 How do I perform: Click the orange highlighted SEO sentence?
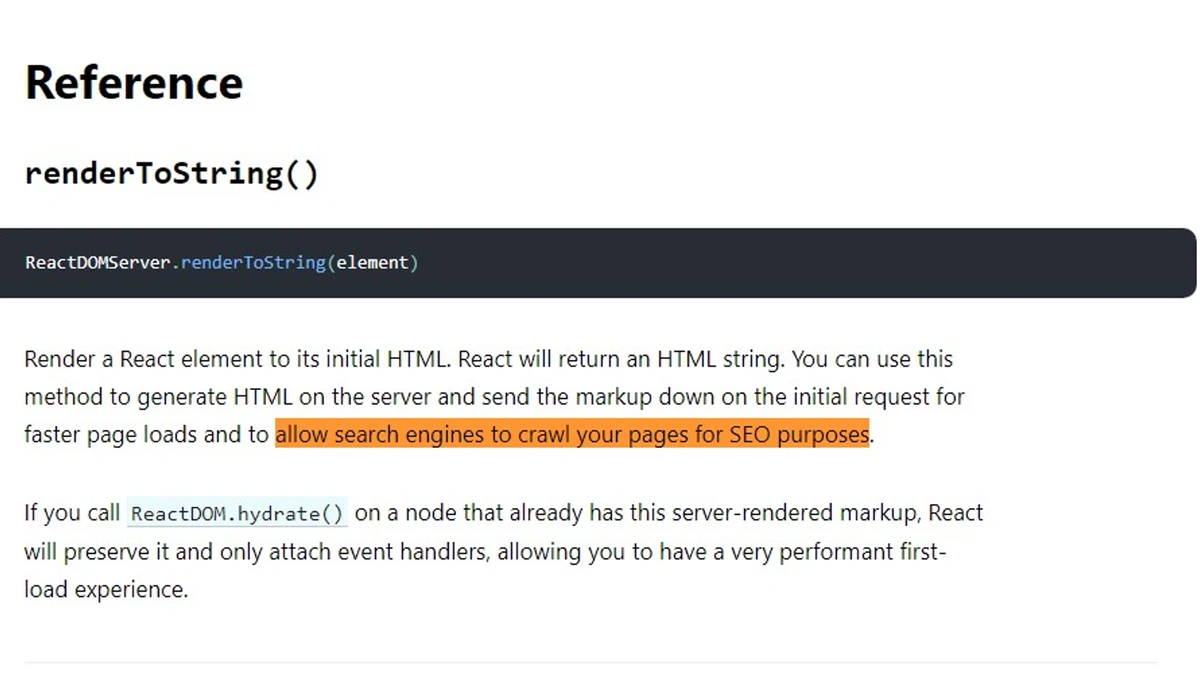click(572, 435)
